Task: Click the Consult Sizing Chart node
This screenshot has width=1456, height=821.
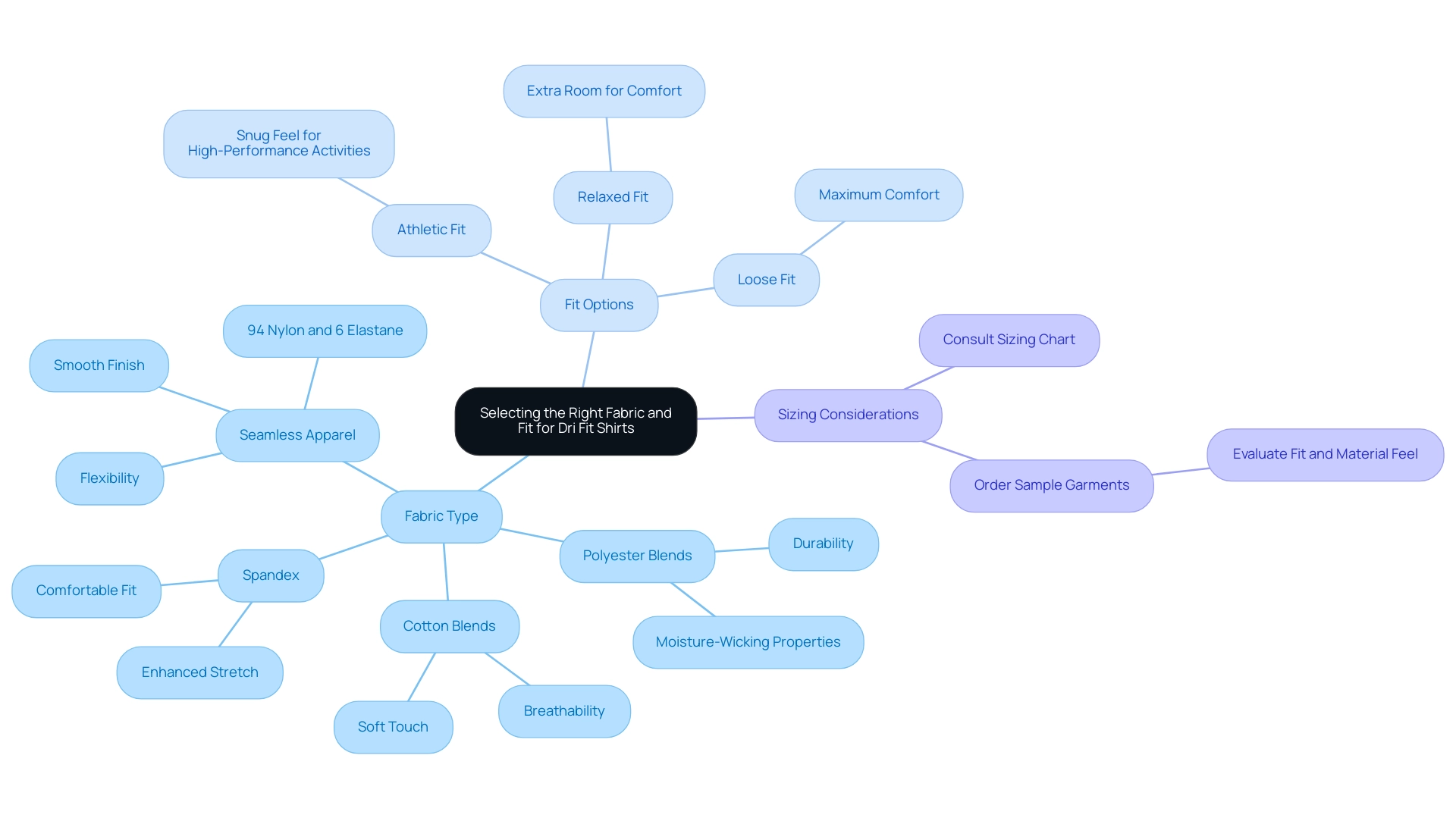Action: (1009, 339)
